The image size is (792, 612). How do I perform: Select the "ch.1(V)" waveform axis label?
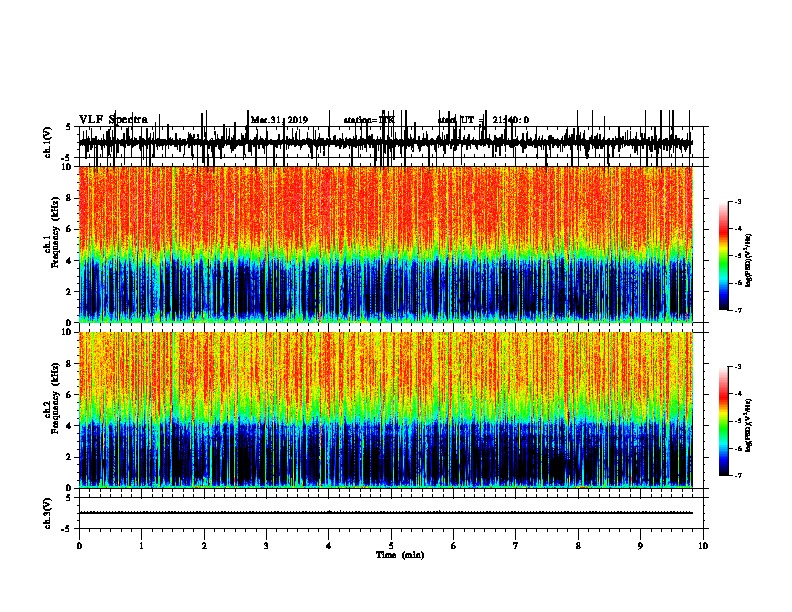(48, 142)
